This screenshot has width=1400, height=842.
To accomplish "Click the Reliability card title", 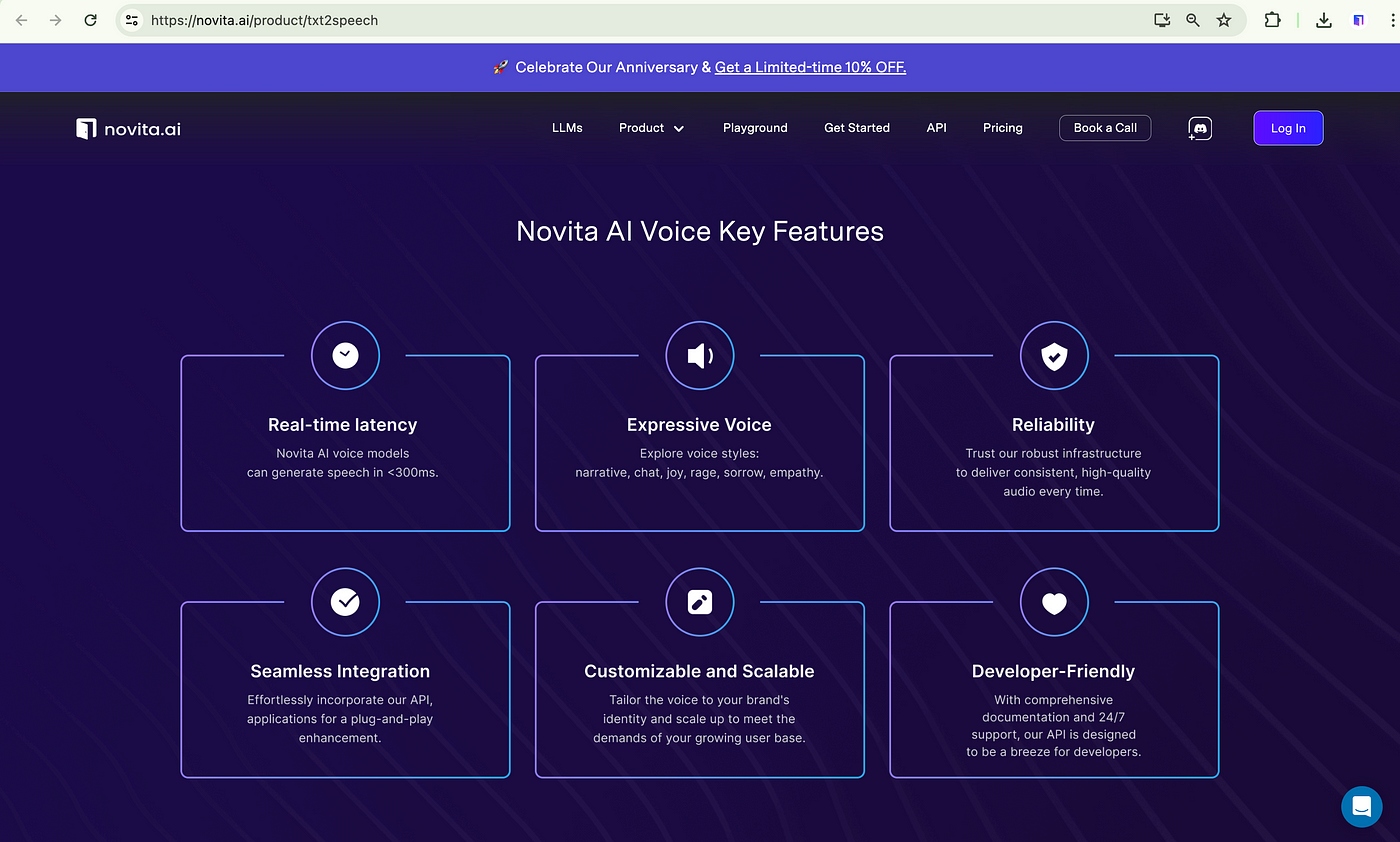I will point(1053,425).
